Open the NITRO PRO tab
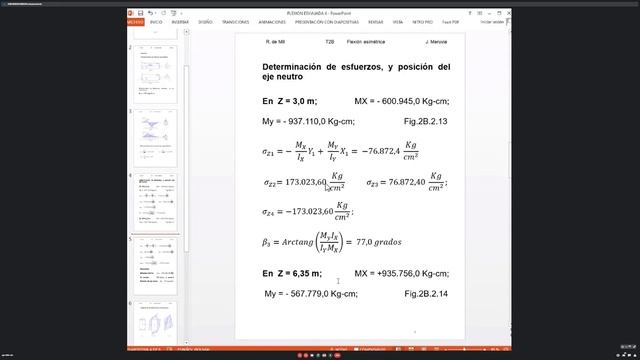This screenshot has height=360, width=640. 422,22
